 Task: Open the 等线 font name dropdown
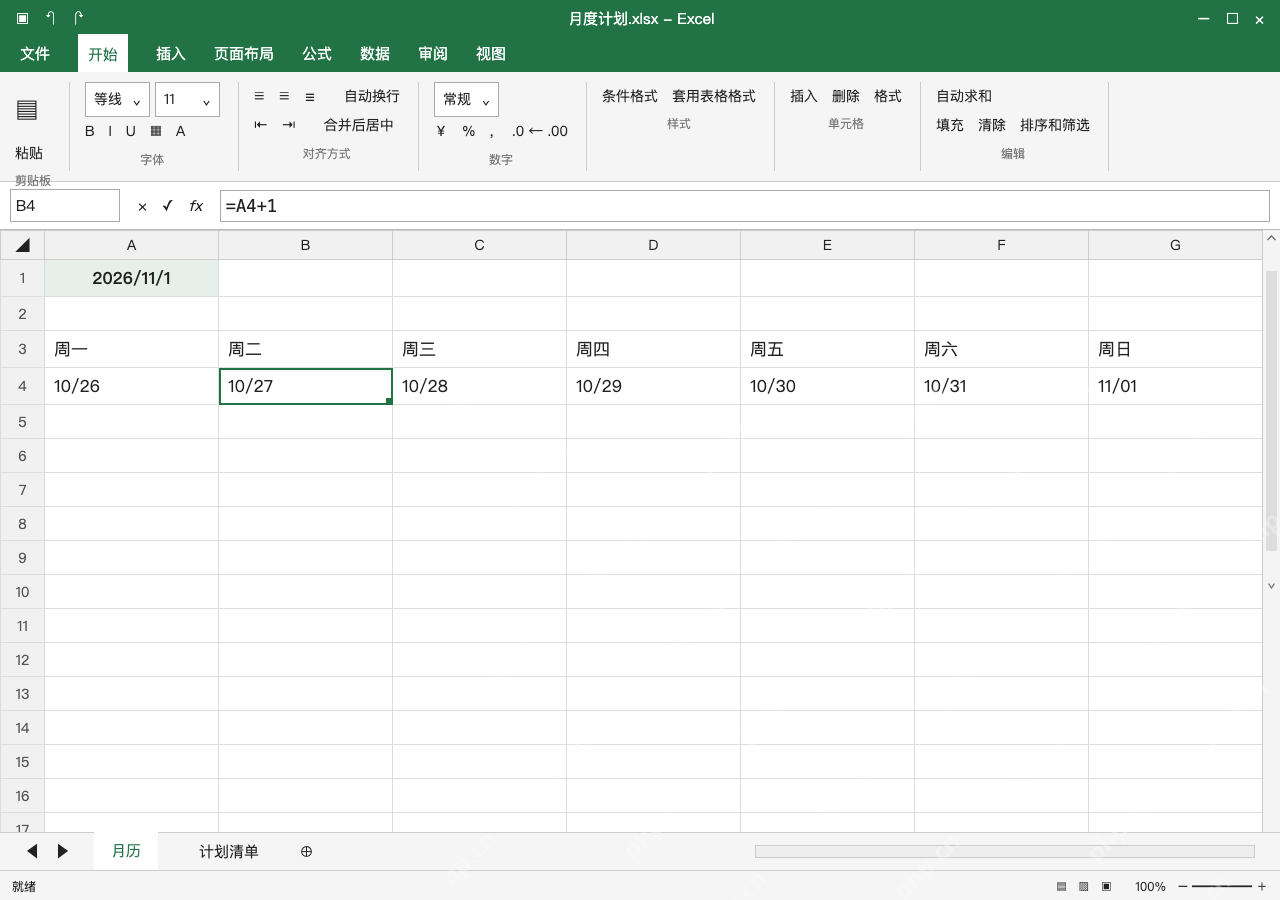tap(117, 99)
